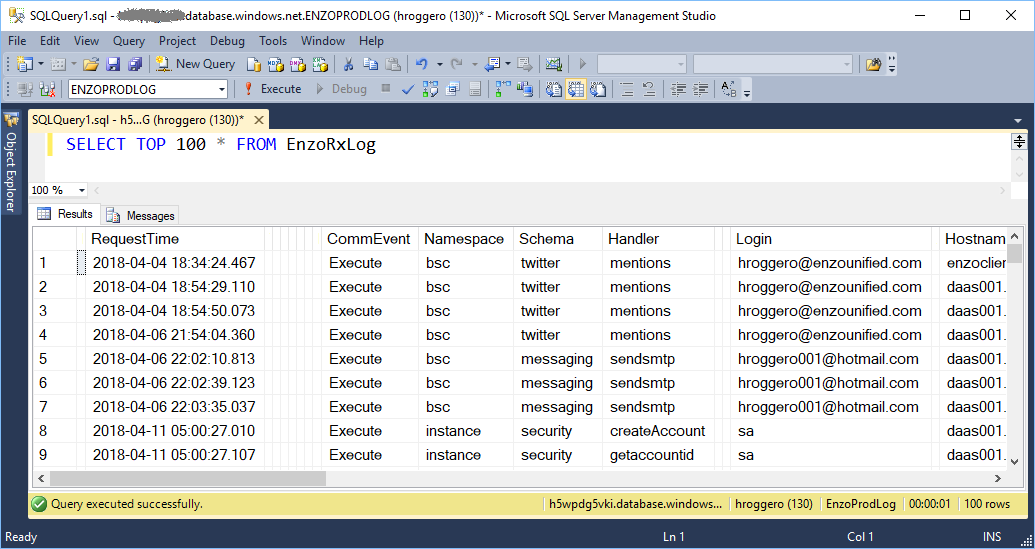Click the Open File folder icon
Viewport: 1035px width, 549px height.
click(x=90, y=64)
